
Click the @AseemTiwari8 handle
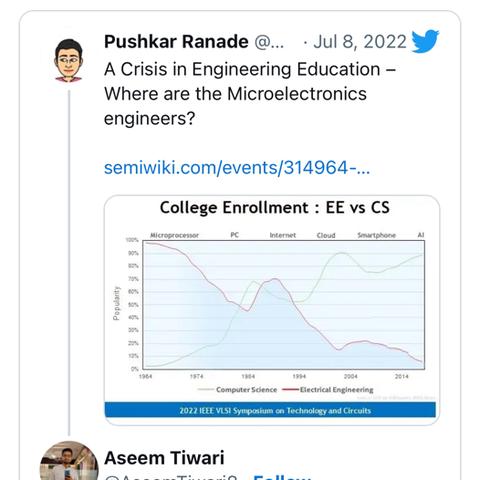point(171,477)
